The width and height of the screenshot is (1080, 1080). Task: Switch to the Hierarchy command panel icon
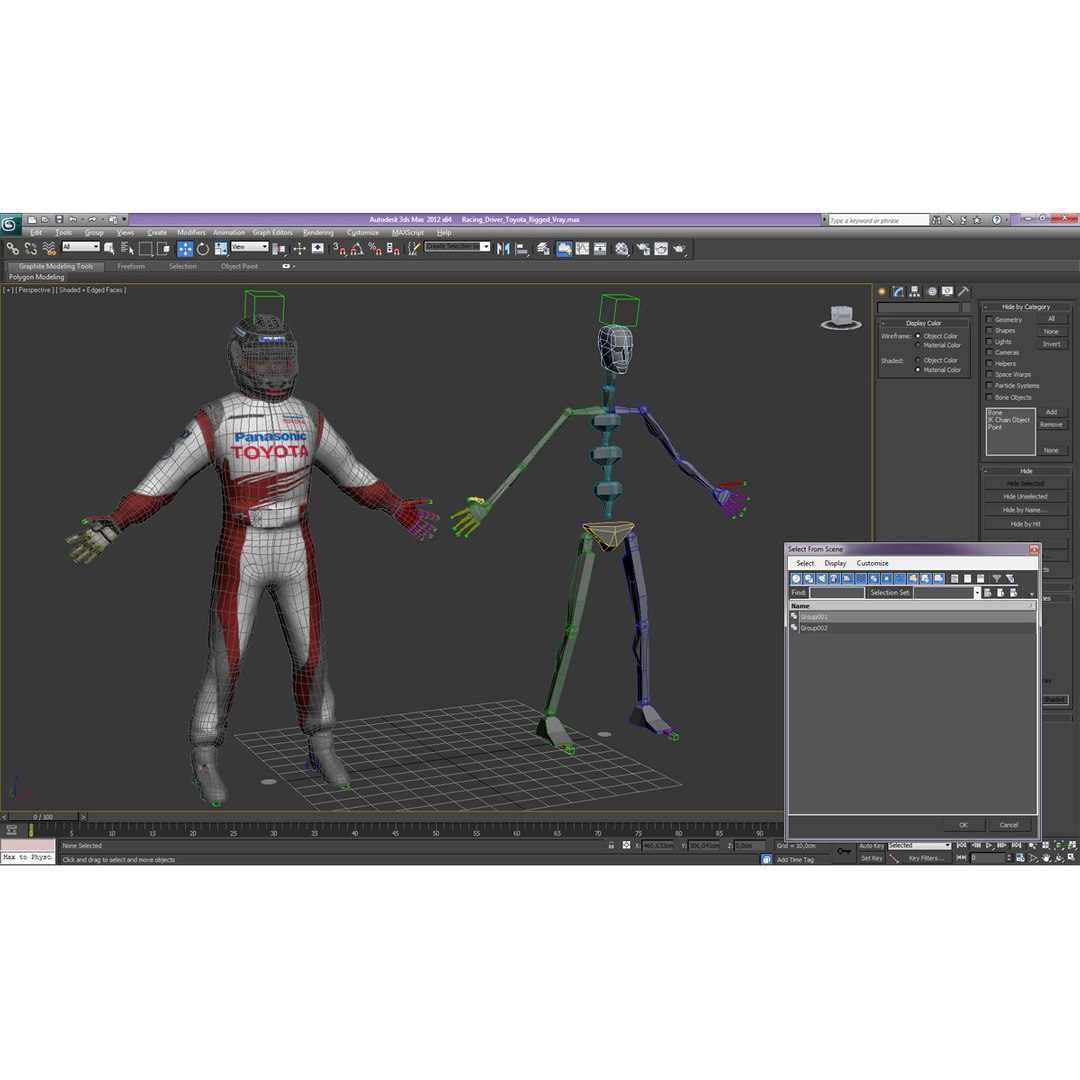[915, 291]
